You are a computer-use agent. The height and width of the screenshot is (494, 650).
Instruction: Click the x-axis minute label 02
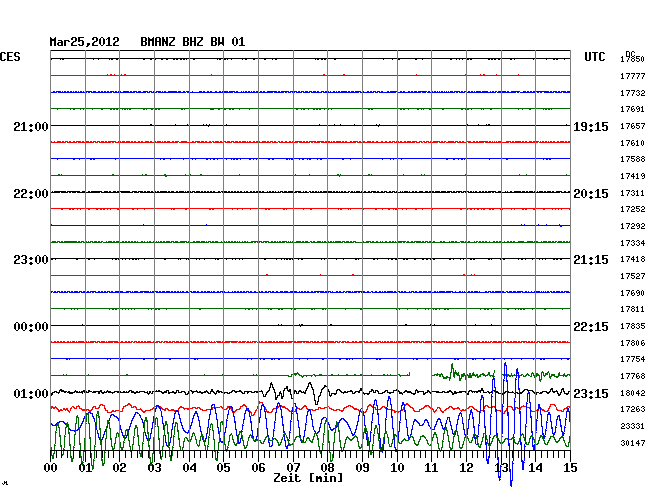[x=120, y=468]
